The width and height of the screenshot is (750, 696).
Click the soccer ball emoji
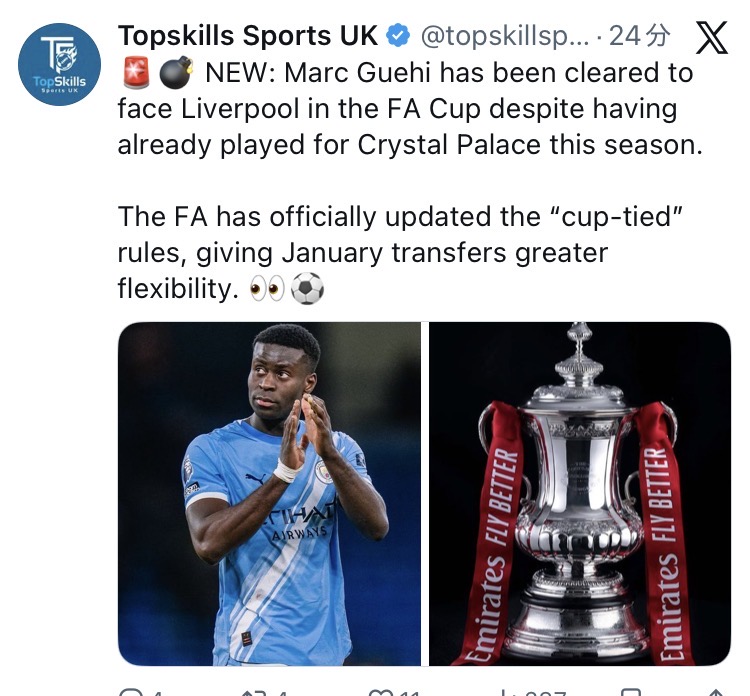pos(308,290)
